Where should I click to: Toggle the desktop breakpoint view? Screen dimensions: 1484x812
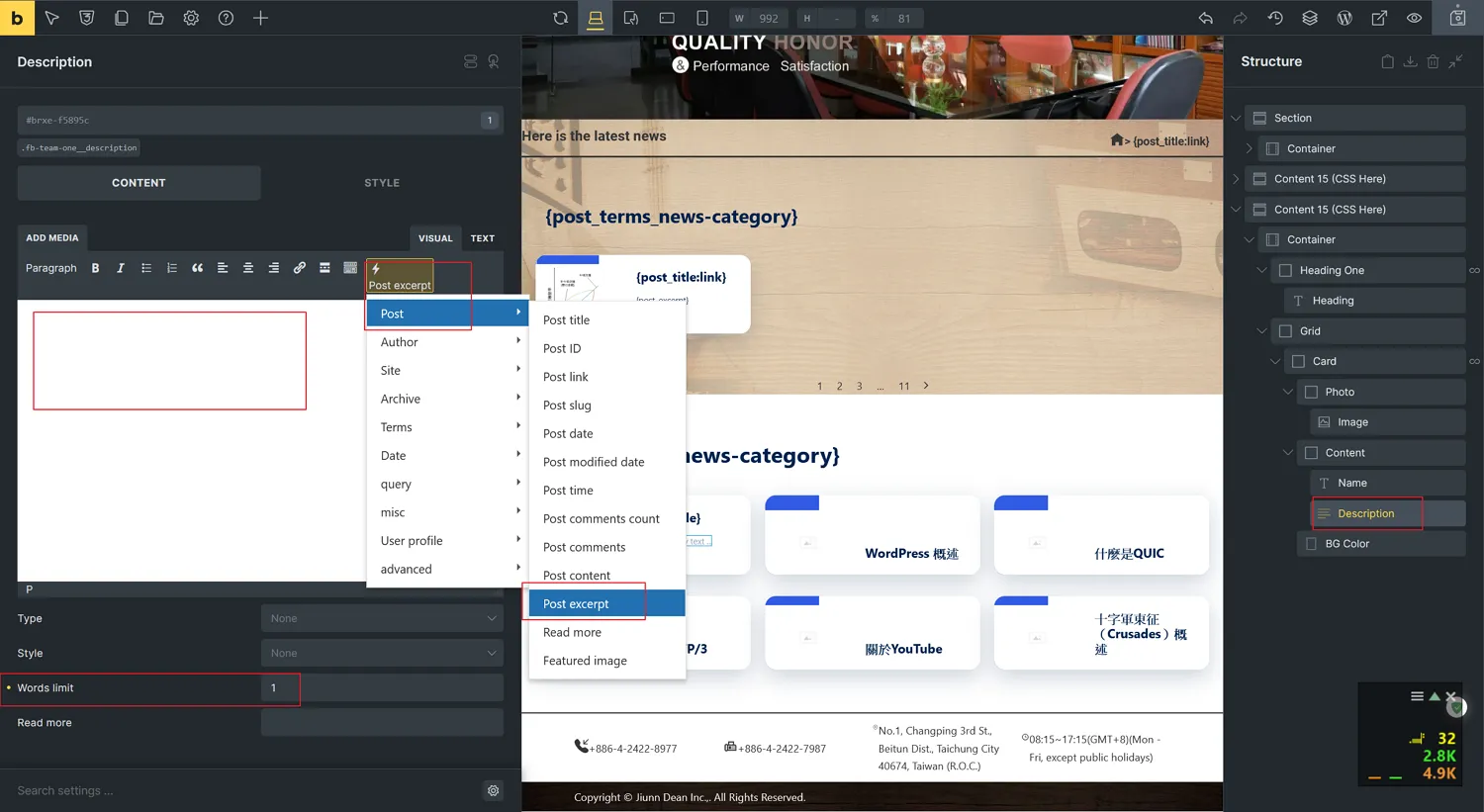[596, 18]
